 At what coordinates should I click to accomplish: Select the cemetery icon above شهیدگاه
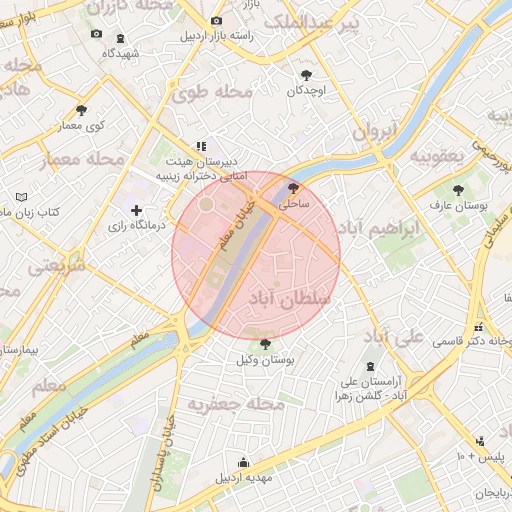[120, 38]
